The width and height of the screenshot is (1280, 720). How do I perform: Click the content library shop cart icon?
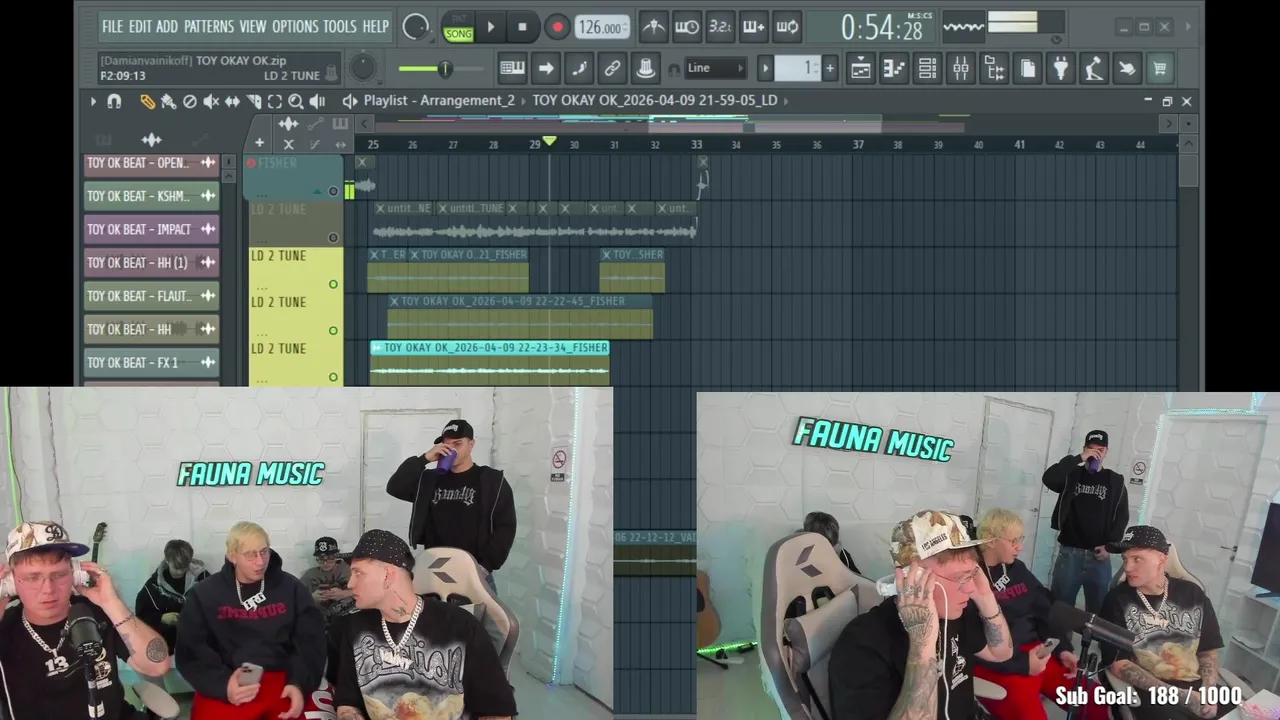(x=1160, y=68)
